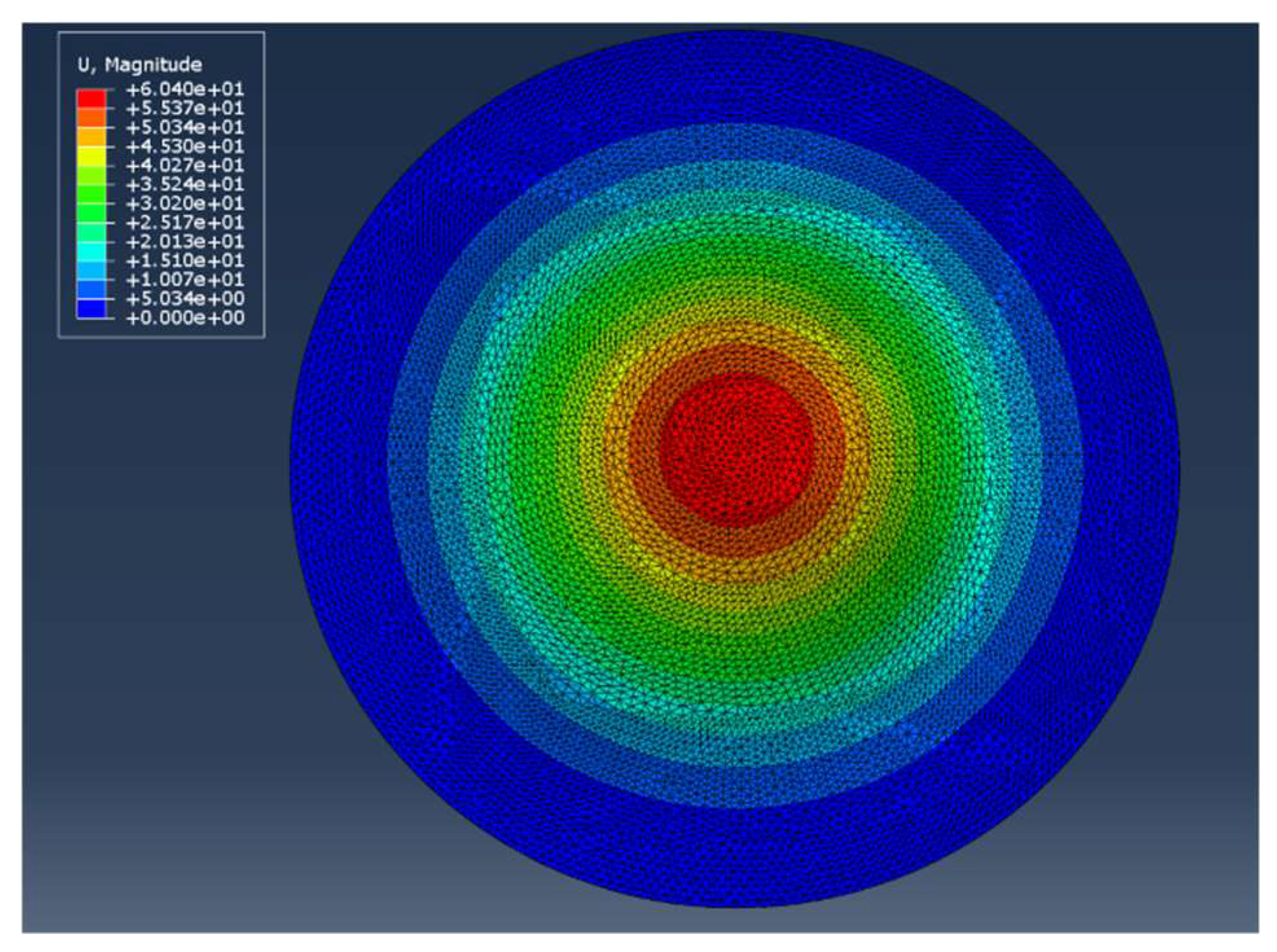Click the +0.000e+00 minimum legend value
The width and height of the screenshot is (1277, 952).
click(185, 318)
